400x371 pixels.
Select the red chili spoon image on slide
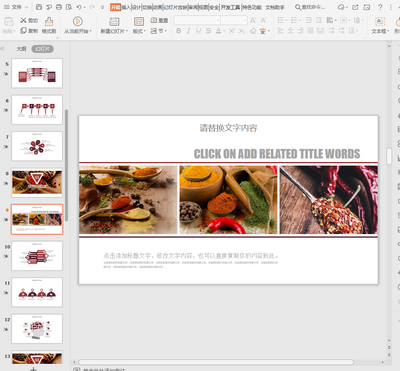pyautogui.click(x=329, y=200)
